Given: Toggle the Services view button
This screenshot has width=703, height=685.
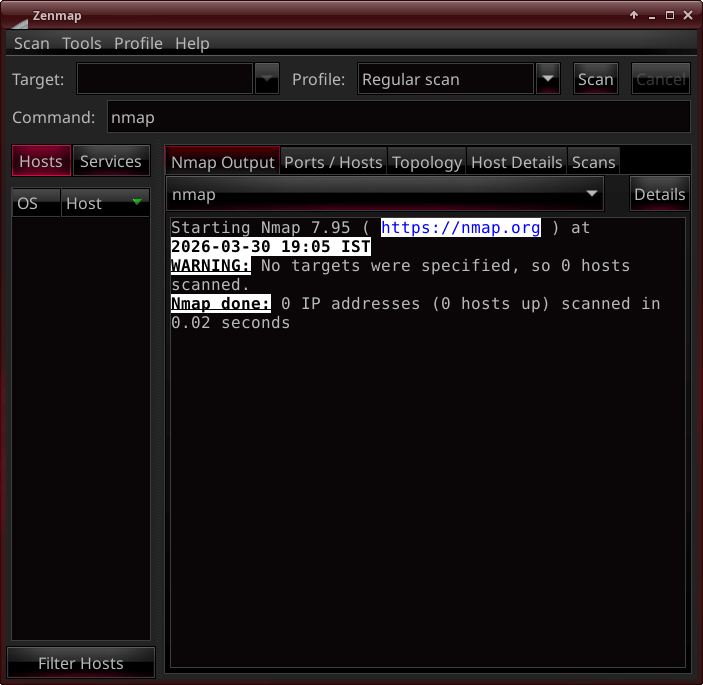Looking at the screenshot, I should coord(111,161).
